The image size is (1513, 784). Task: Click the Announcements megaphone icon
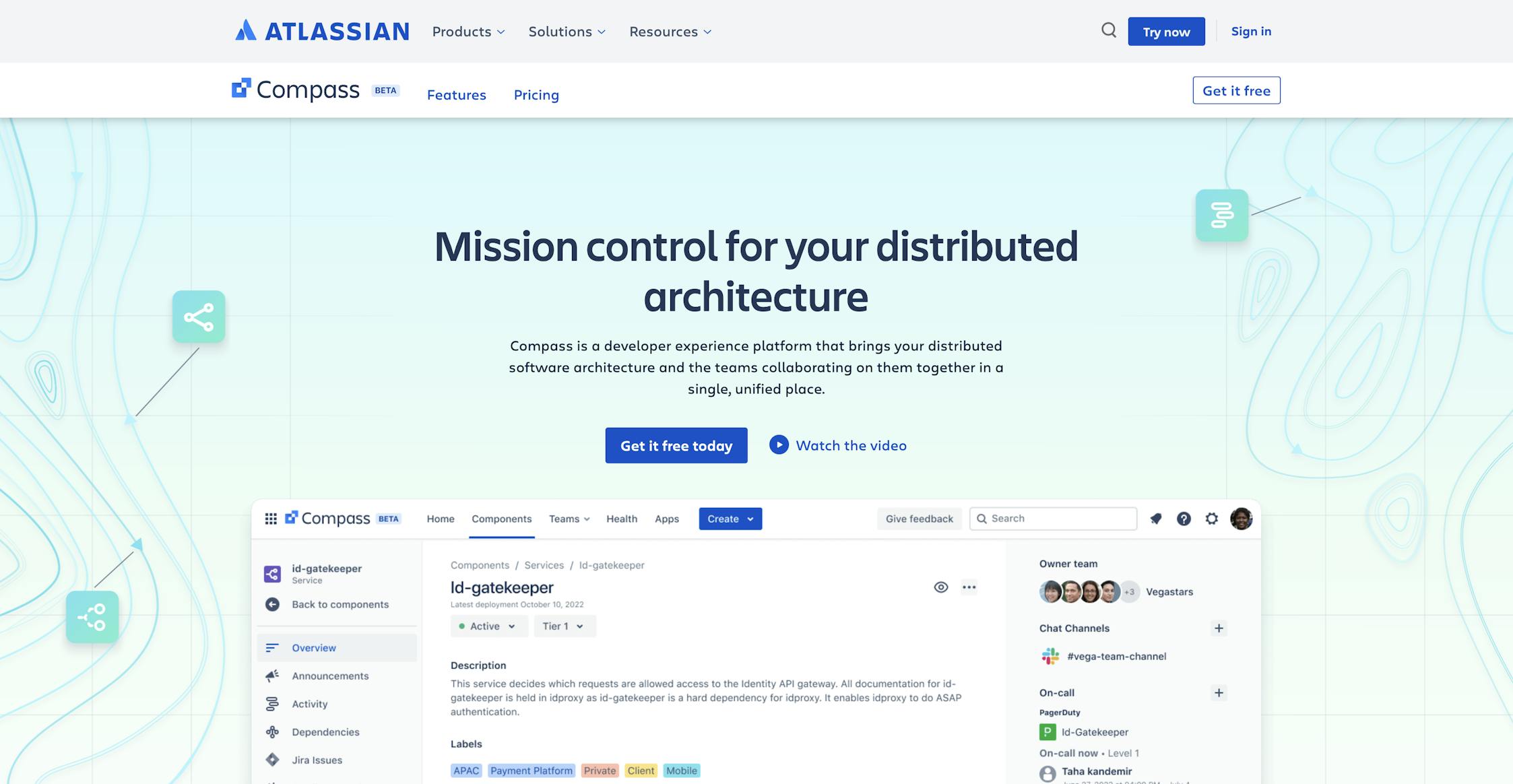click(x=272, y=676)
